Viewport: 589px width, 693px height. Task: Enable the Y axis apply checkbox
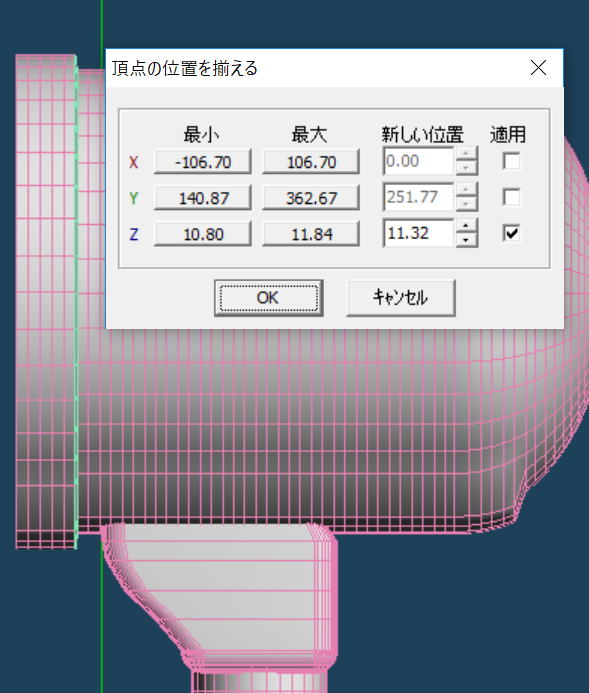click(x=512, y=197)
